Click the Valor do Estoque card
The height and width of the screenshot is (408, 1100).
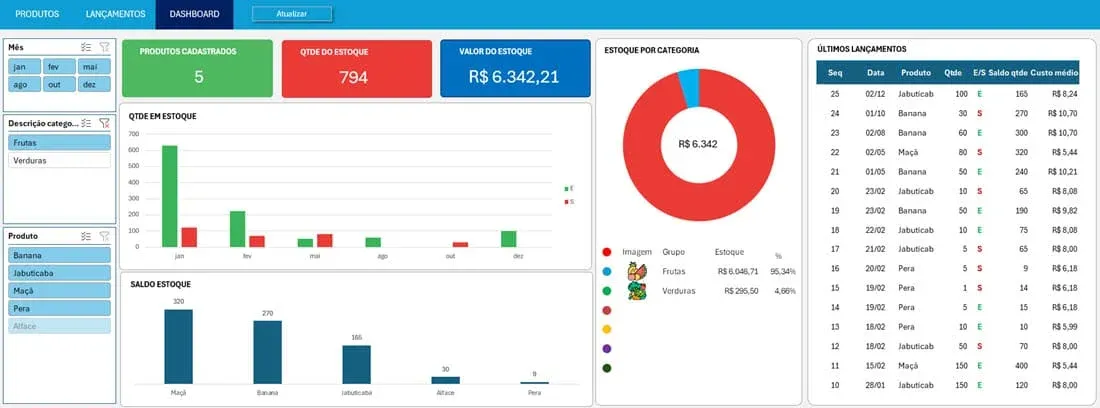[x=516, y=68]
